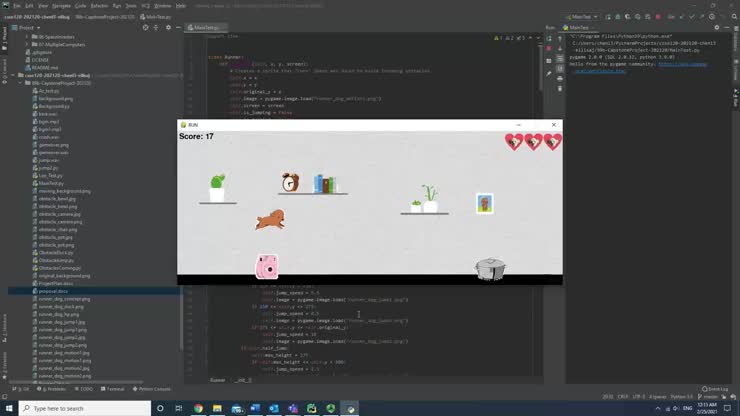Click the Windows Start button
The image size is (740, 416).
point(9,408)
